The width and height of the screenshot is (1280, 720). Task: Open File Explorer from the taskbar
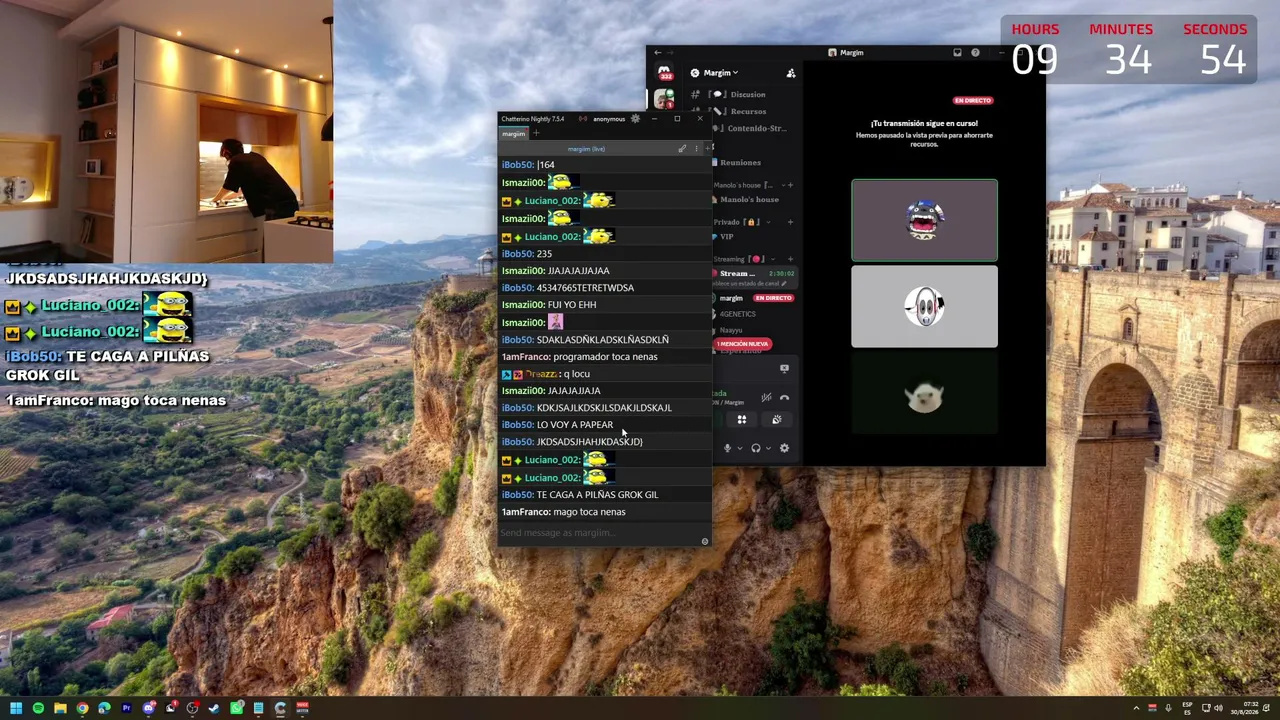click(60, 709)
